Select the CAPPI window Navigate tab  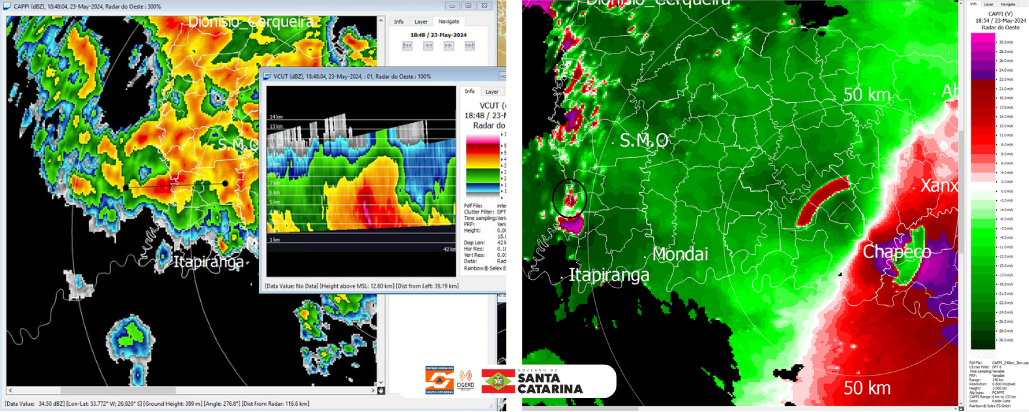point(449,21)
